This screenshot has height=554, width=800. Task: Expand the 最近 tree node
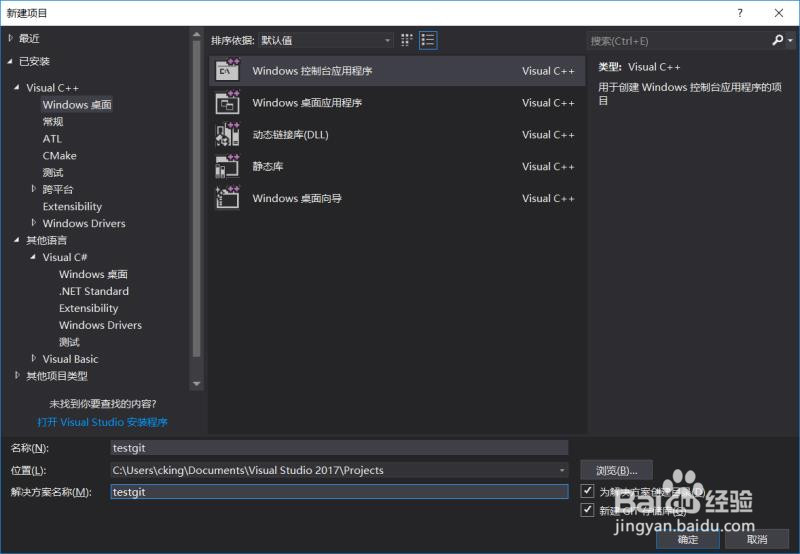[11, 38]
